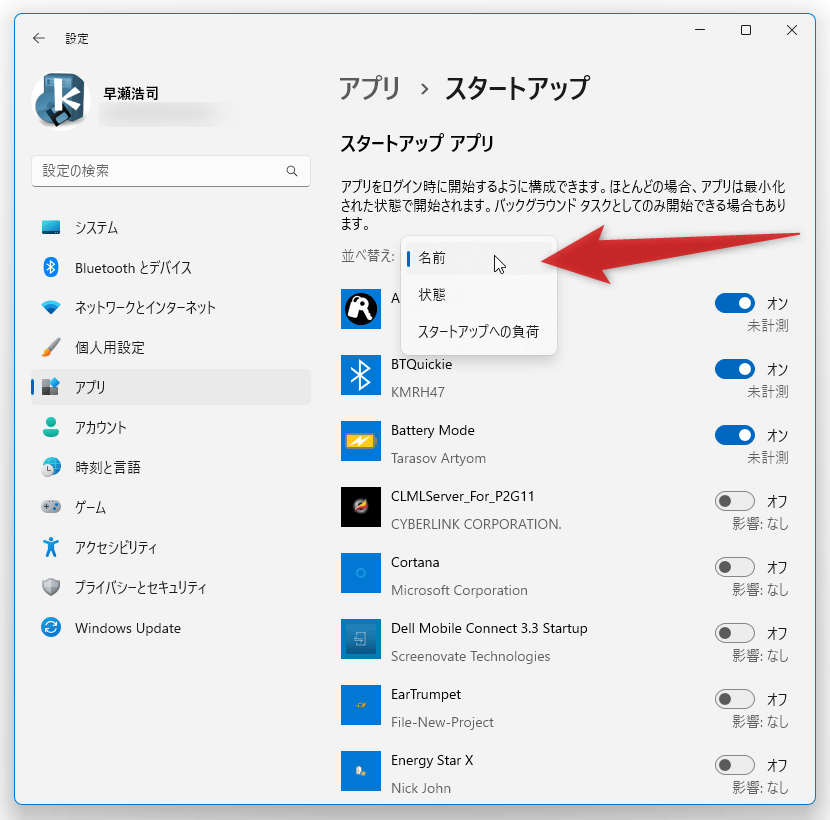
Task: Click the システム monitor icon
Action: point(51,228)
